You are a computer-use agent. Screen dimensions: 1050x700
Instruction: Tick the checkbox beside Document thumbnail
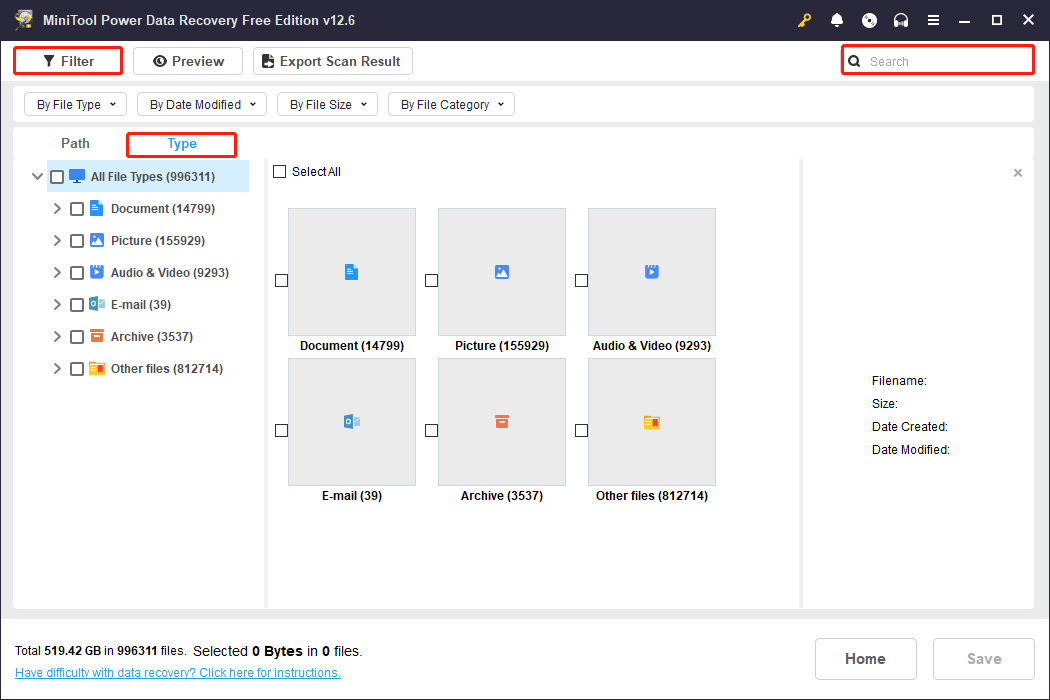(x=281, y=281)
